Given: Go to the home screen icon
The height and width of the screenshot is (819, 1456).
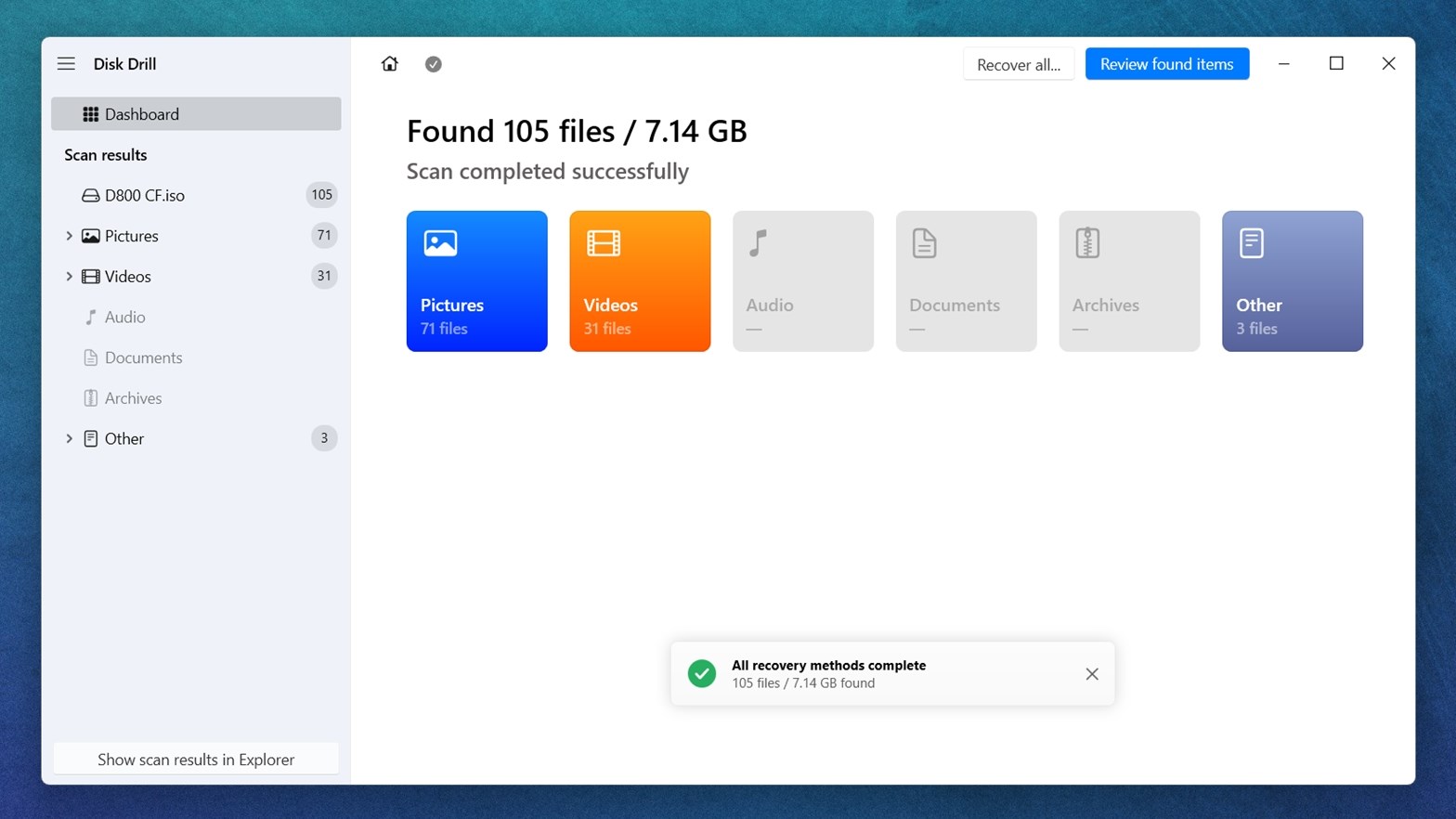Looking at the screenshot, I should (x=390, y=64).
